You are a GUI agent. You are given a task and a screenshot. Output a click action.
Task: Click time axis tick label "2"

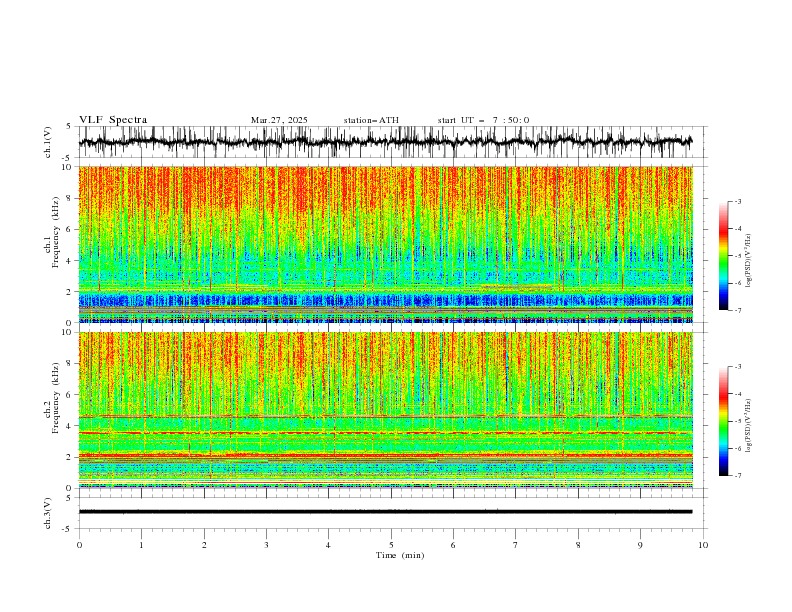pyautogui.click(x=204, y=545)
